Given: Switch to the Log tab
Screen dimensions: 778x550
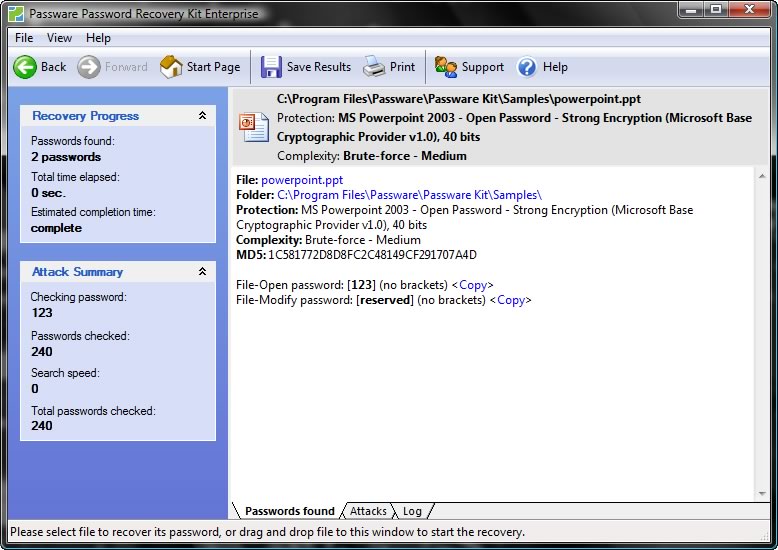Looking at the screenshot, I should click(x=412, y=511).
